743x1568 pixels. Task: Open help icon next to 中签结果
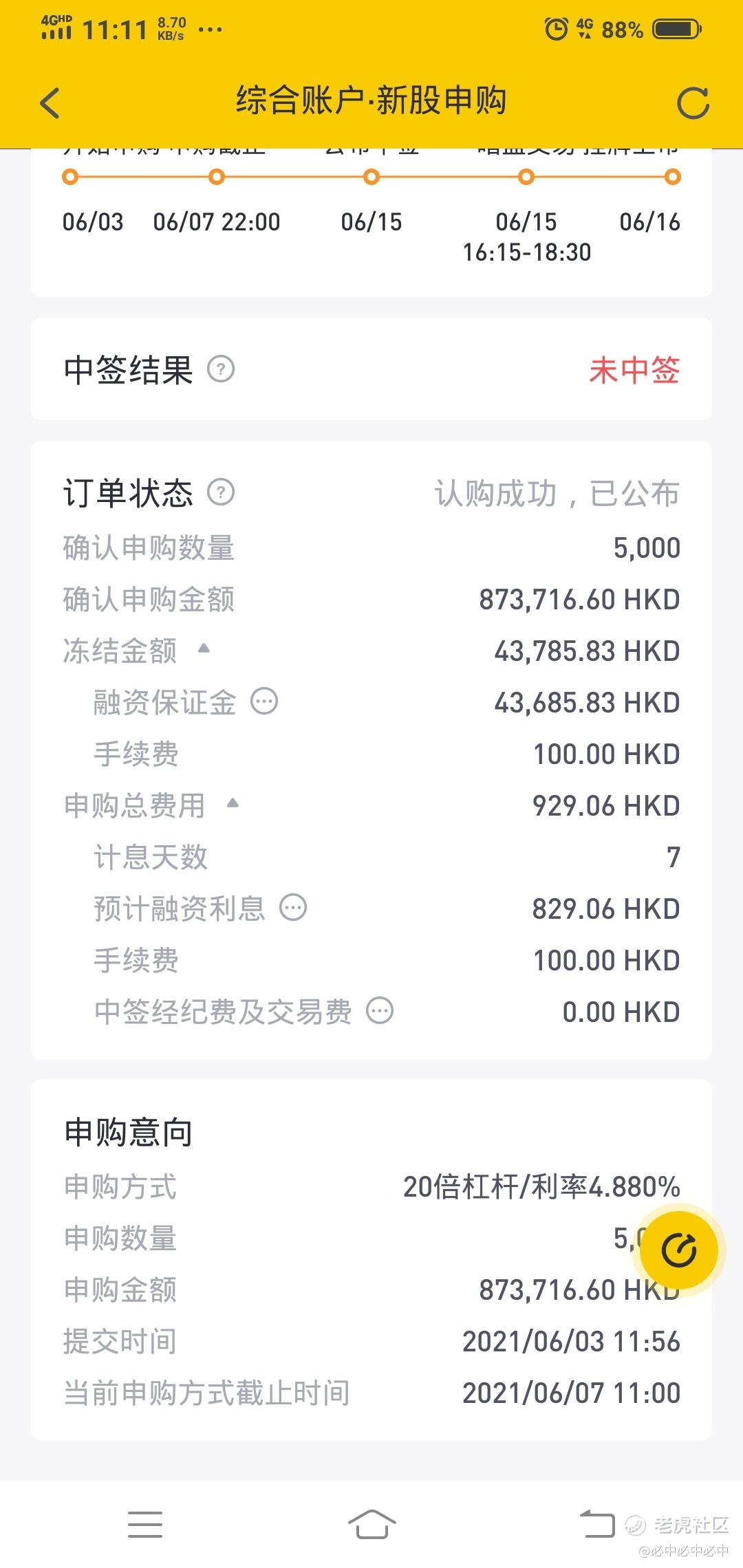click(221, 369)
